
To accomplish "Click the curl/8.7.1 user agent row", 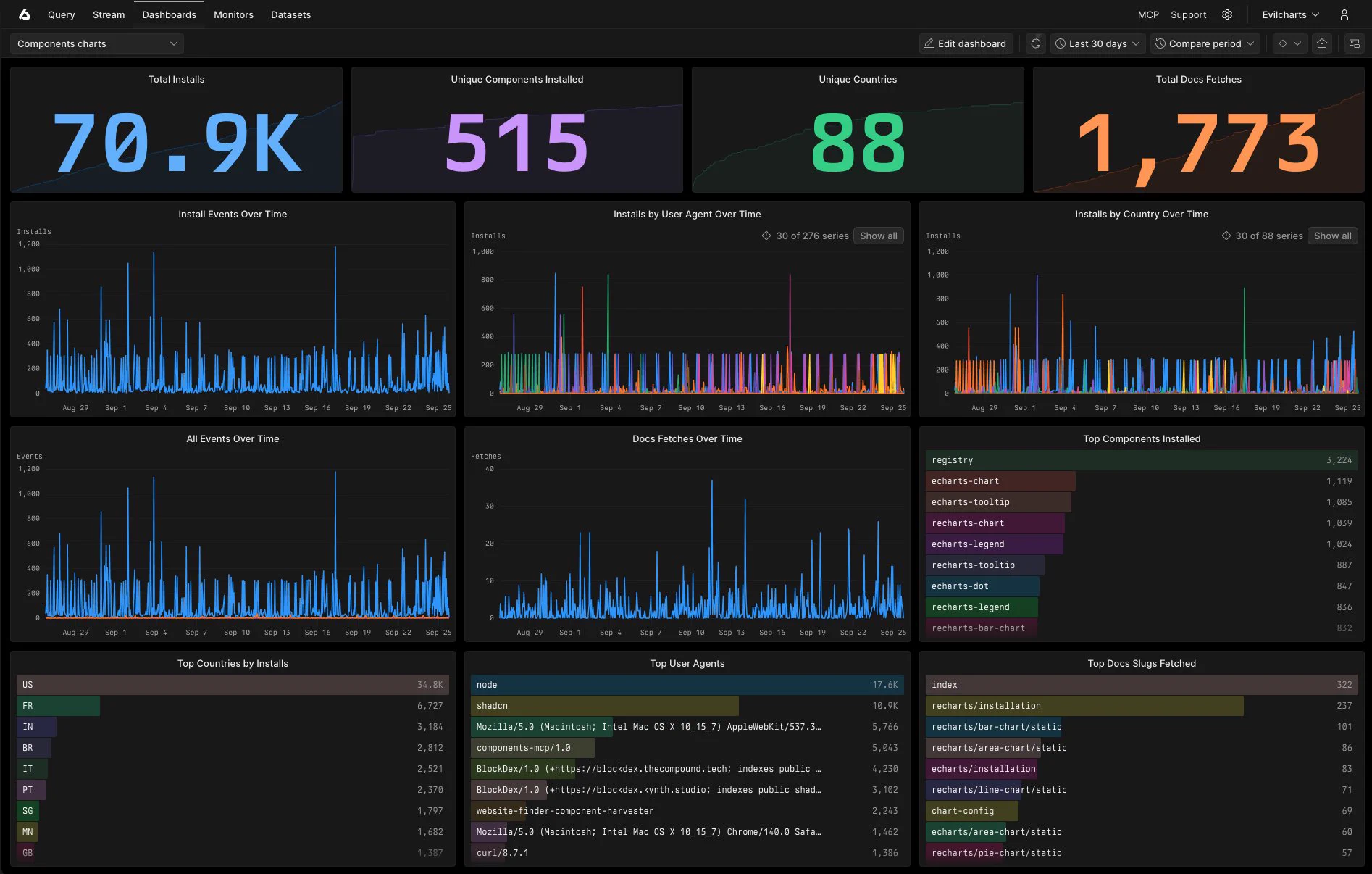I will tap(687, 853).
